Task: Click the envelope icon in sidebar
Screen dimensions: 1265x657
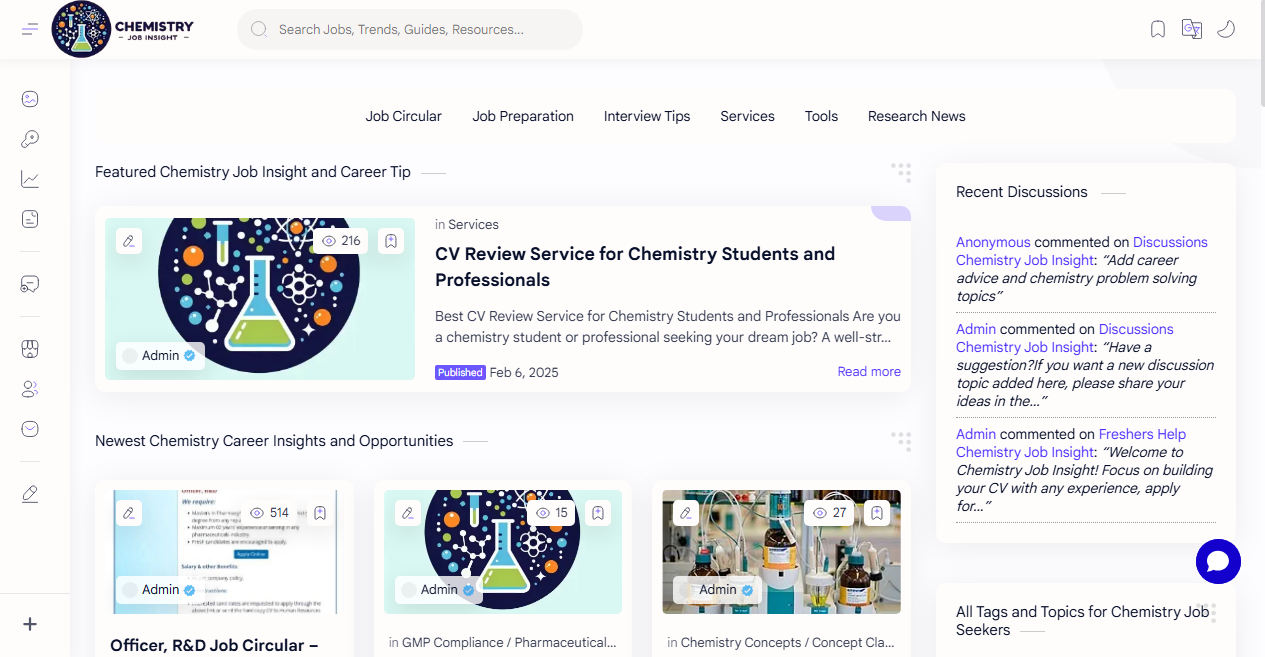Action: point(30,429)
